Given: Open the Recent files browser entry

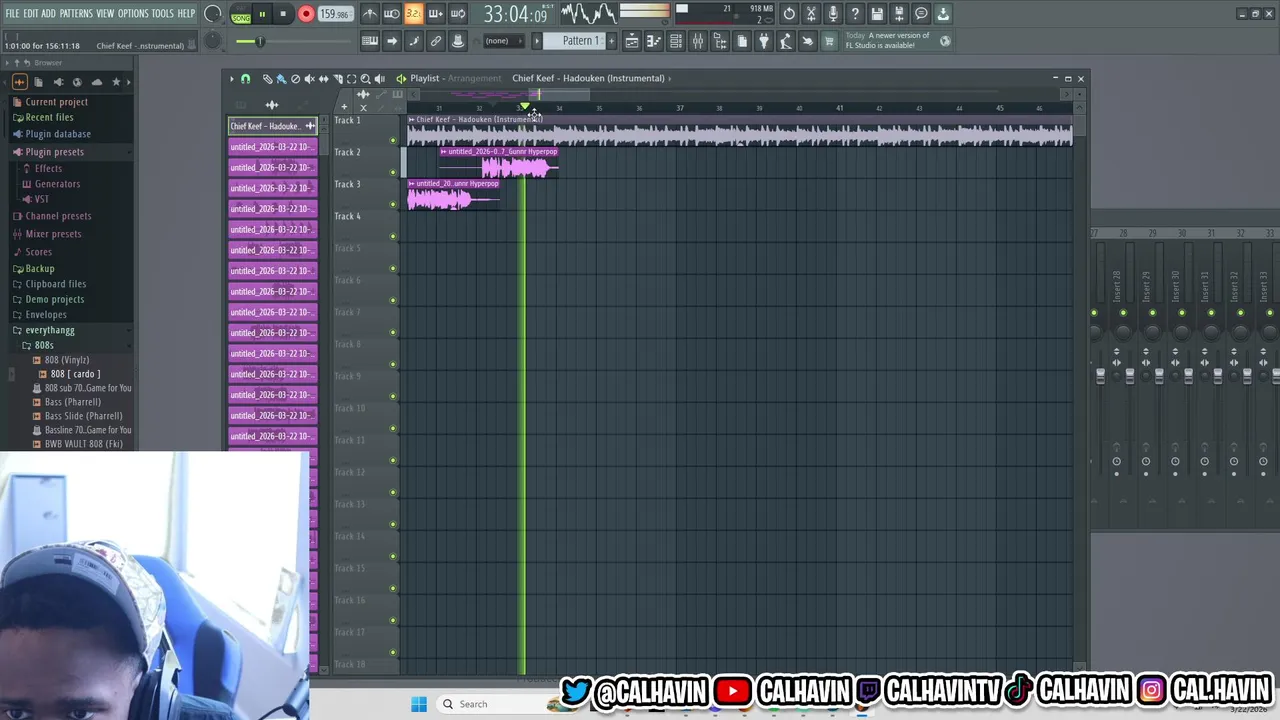Looking at the screenshot, I should pyautogui.click(x=49, y=118).
